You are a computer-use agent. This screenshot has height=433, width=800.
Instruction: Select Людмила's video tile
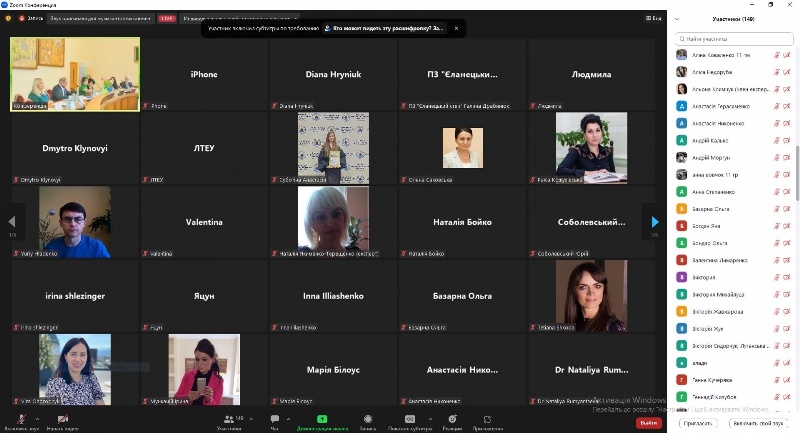coord(591,74)
